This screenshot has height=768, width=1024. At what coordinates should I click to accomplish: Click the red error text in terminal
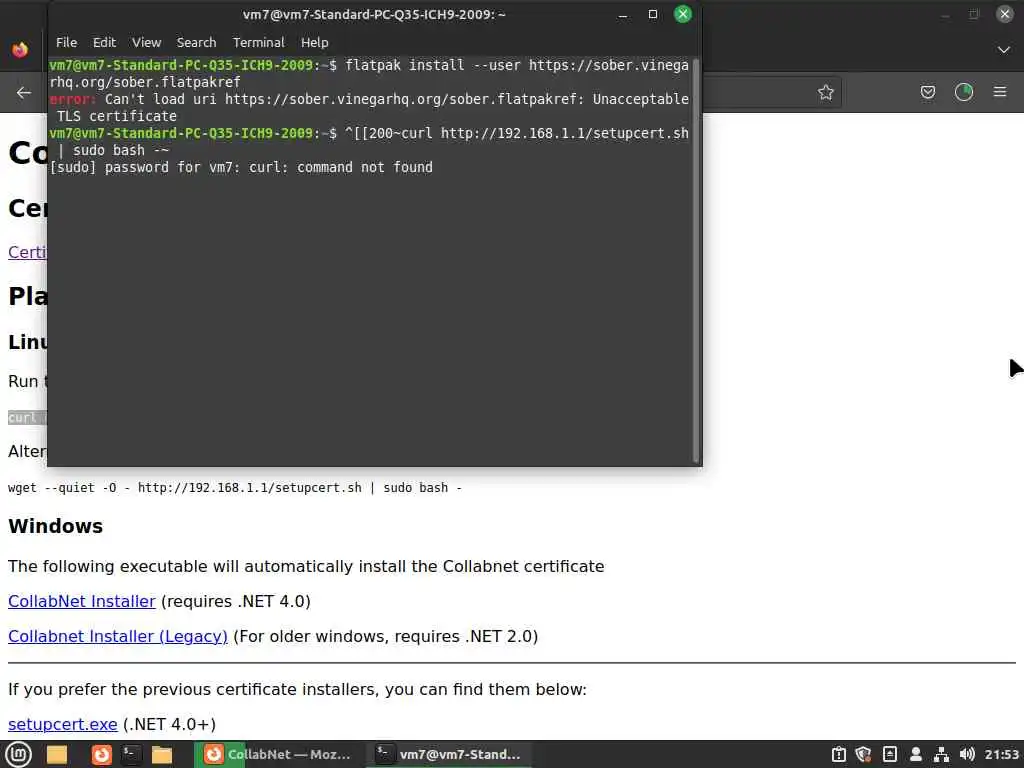click(72, 99)
